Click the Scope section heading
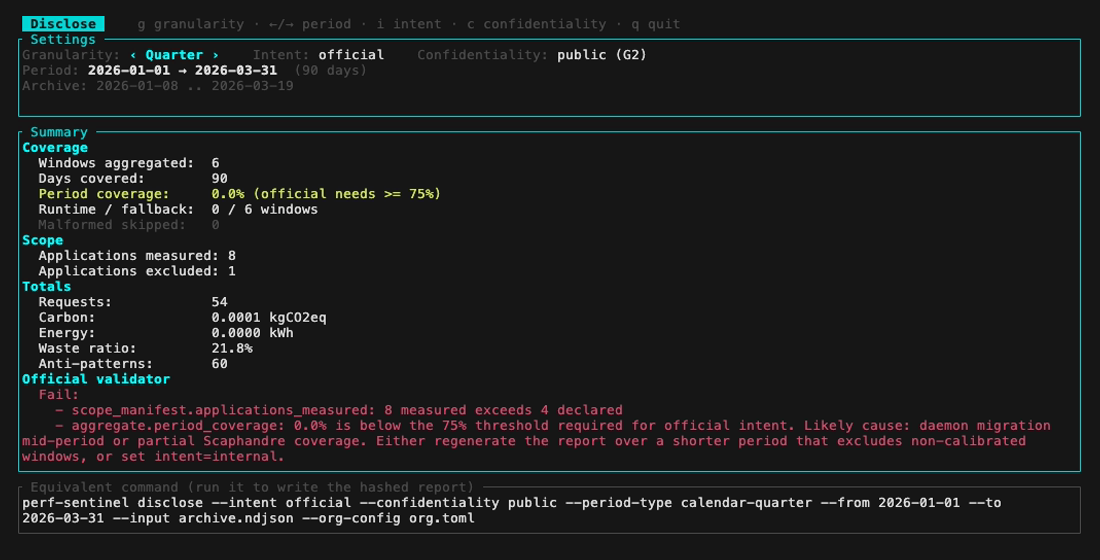The image size is (1100, 560). pos(43,240)
